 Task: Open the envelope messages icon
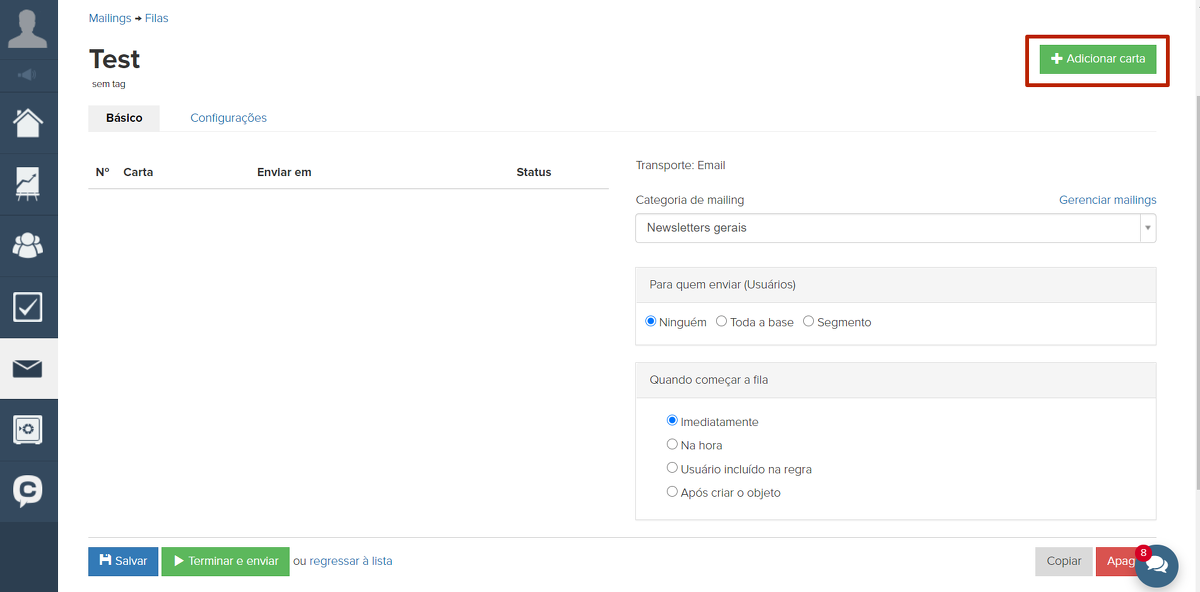coord(28,369)
